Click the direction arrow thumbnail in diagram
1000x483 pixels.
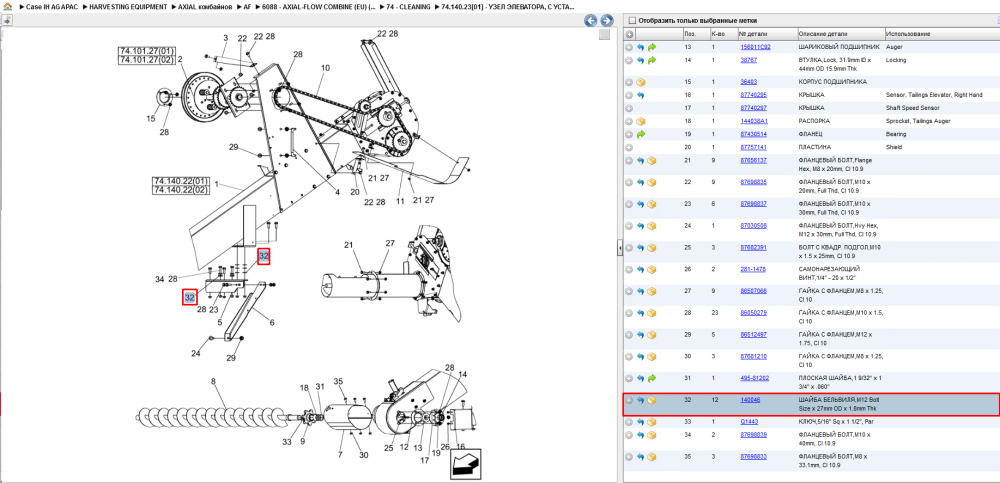coord(466,464)
